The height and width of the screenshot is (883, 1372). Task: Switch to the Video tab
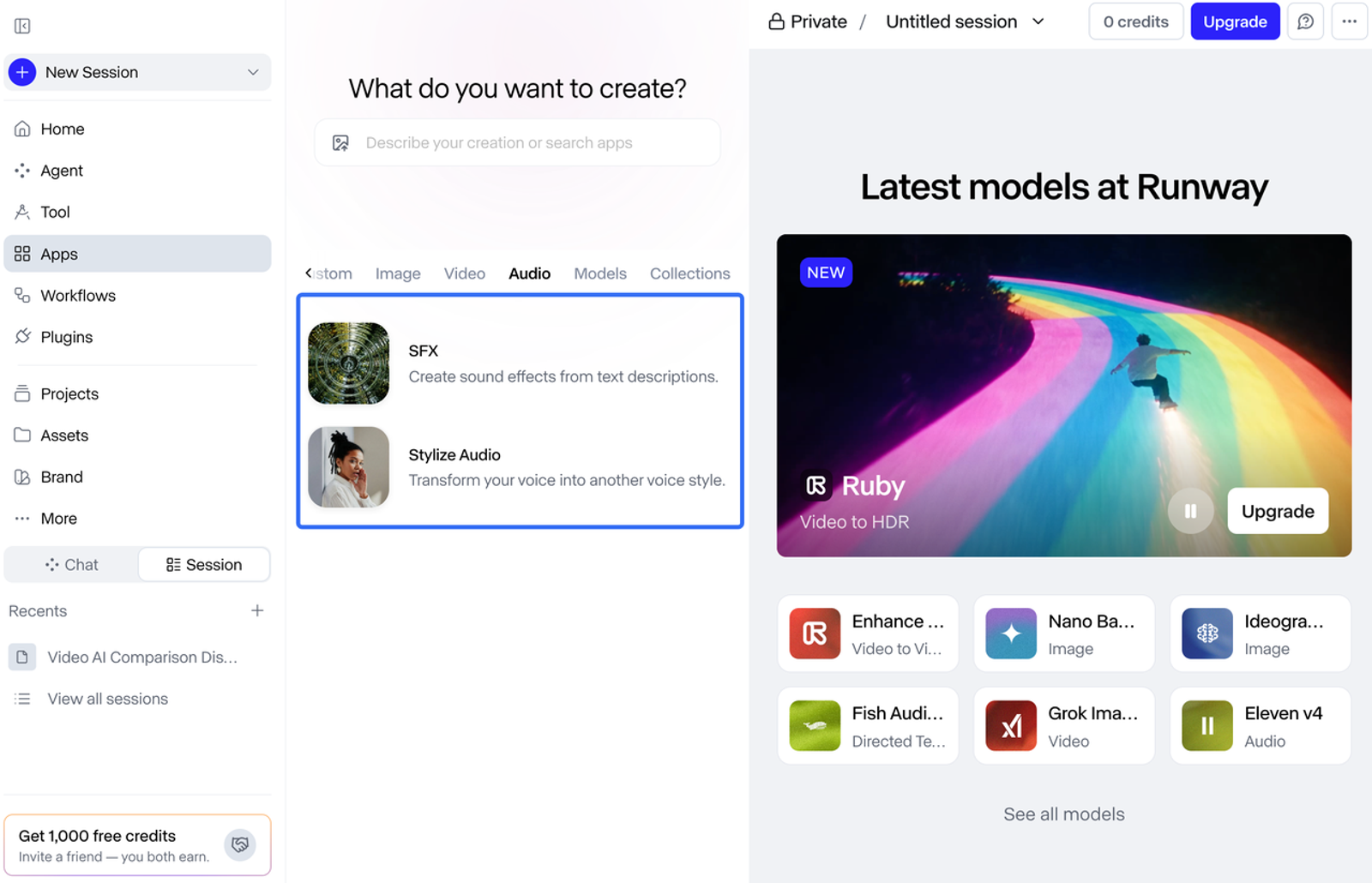(x=465, y=273)
